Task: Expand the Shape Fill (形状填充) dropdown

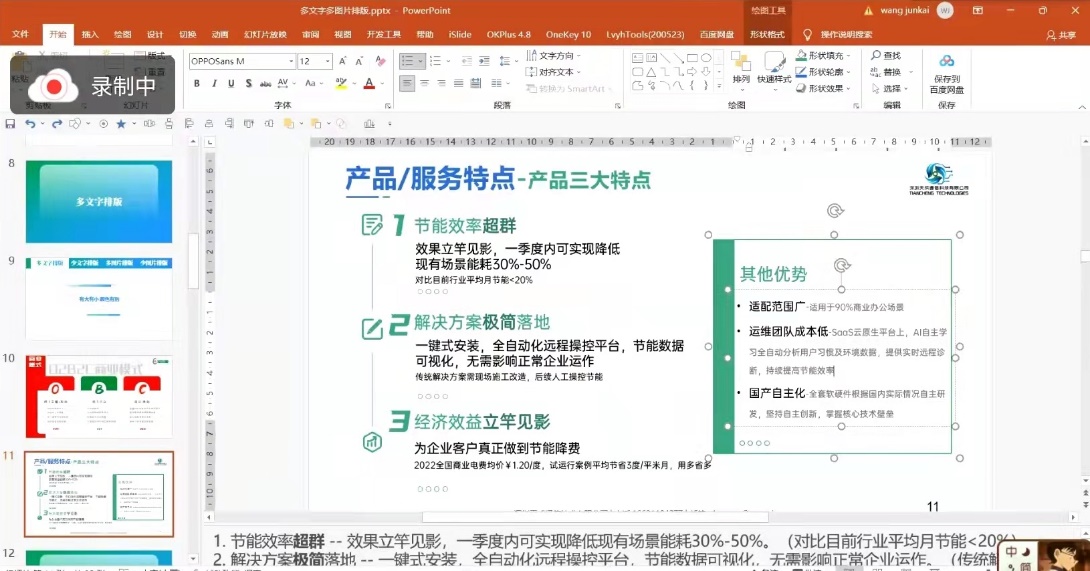Action: (x=850, y=56)
